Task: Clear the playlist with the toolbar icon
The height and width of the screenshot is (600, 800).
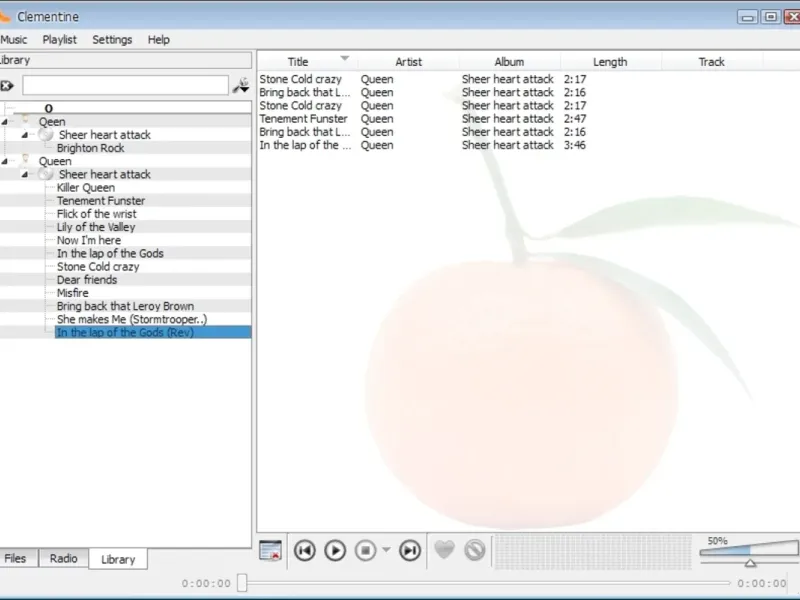Action: [270, 551]
